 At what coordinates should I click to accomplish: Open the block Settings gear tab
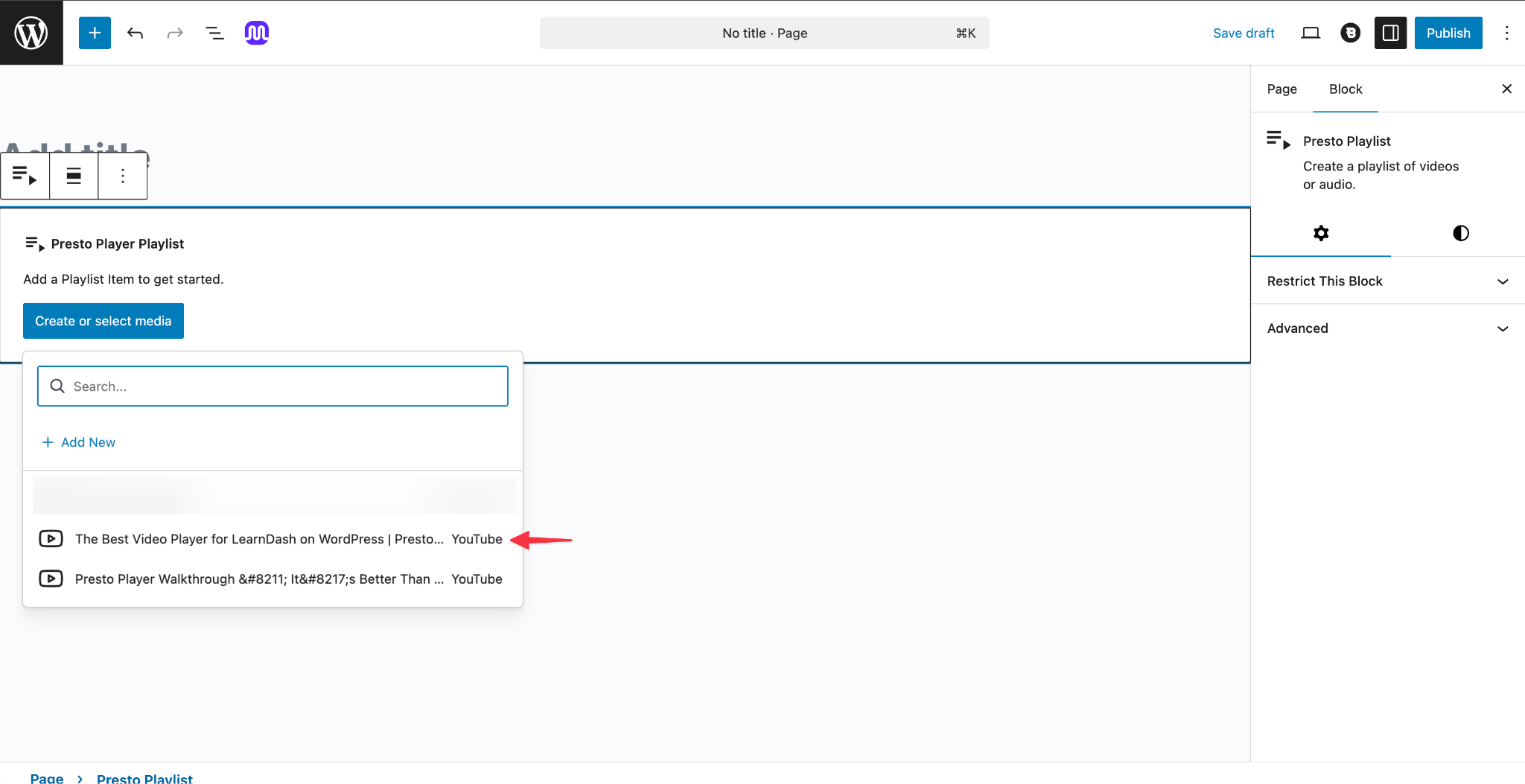click(1321, 233)
